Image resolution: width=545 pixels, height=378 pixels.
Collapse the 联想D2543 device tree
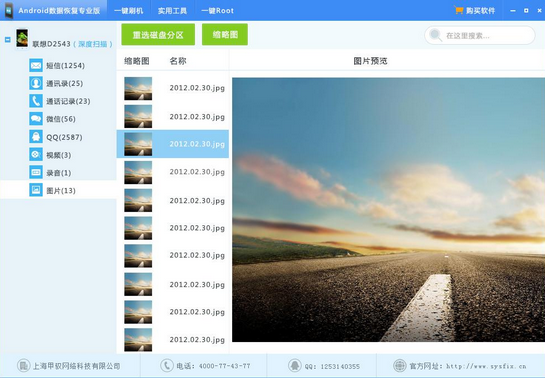pyautogui.click(x=8, y=39)
